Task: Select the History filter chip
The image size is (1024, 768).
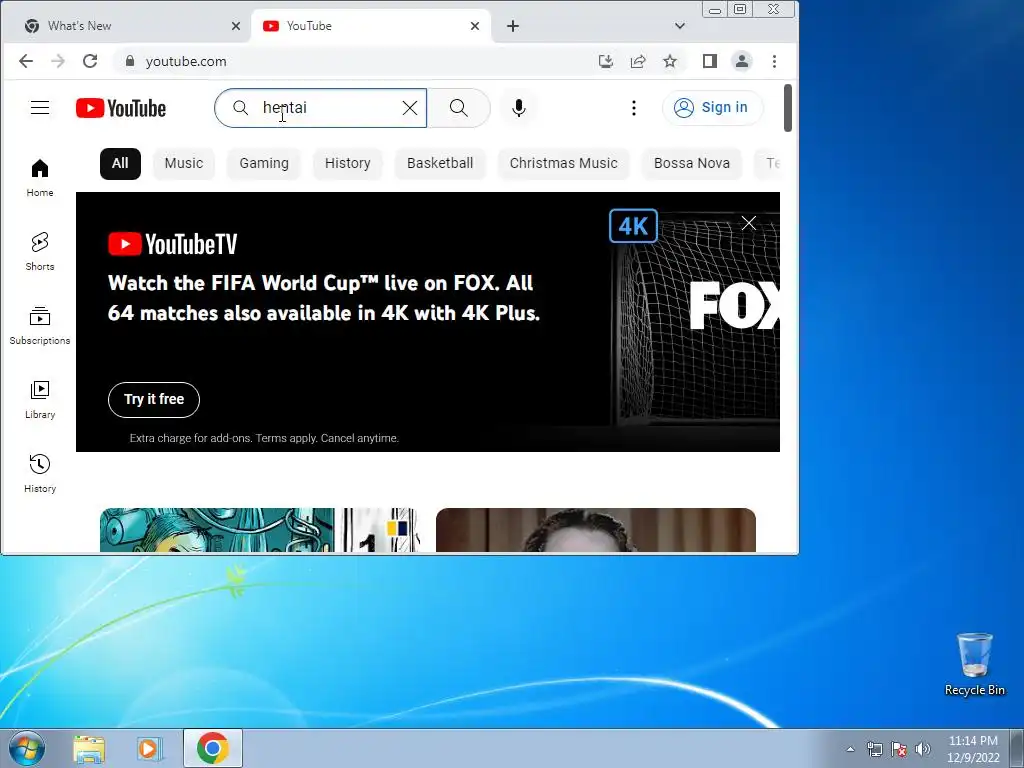Action: (347, 163)
